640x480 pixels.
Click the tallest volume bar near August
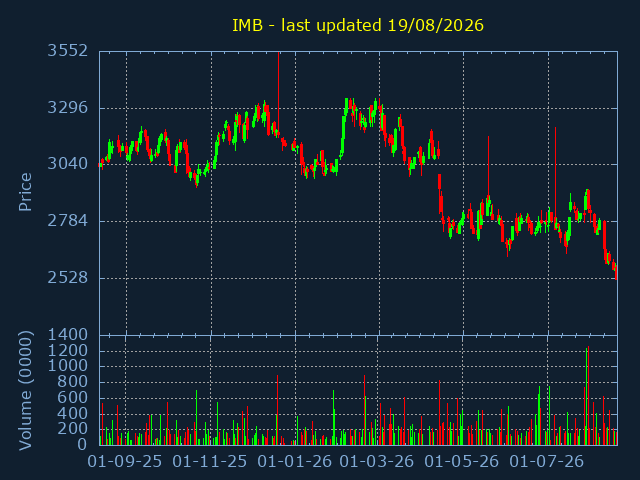click(x=588, y=396)
